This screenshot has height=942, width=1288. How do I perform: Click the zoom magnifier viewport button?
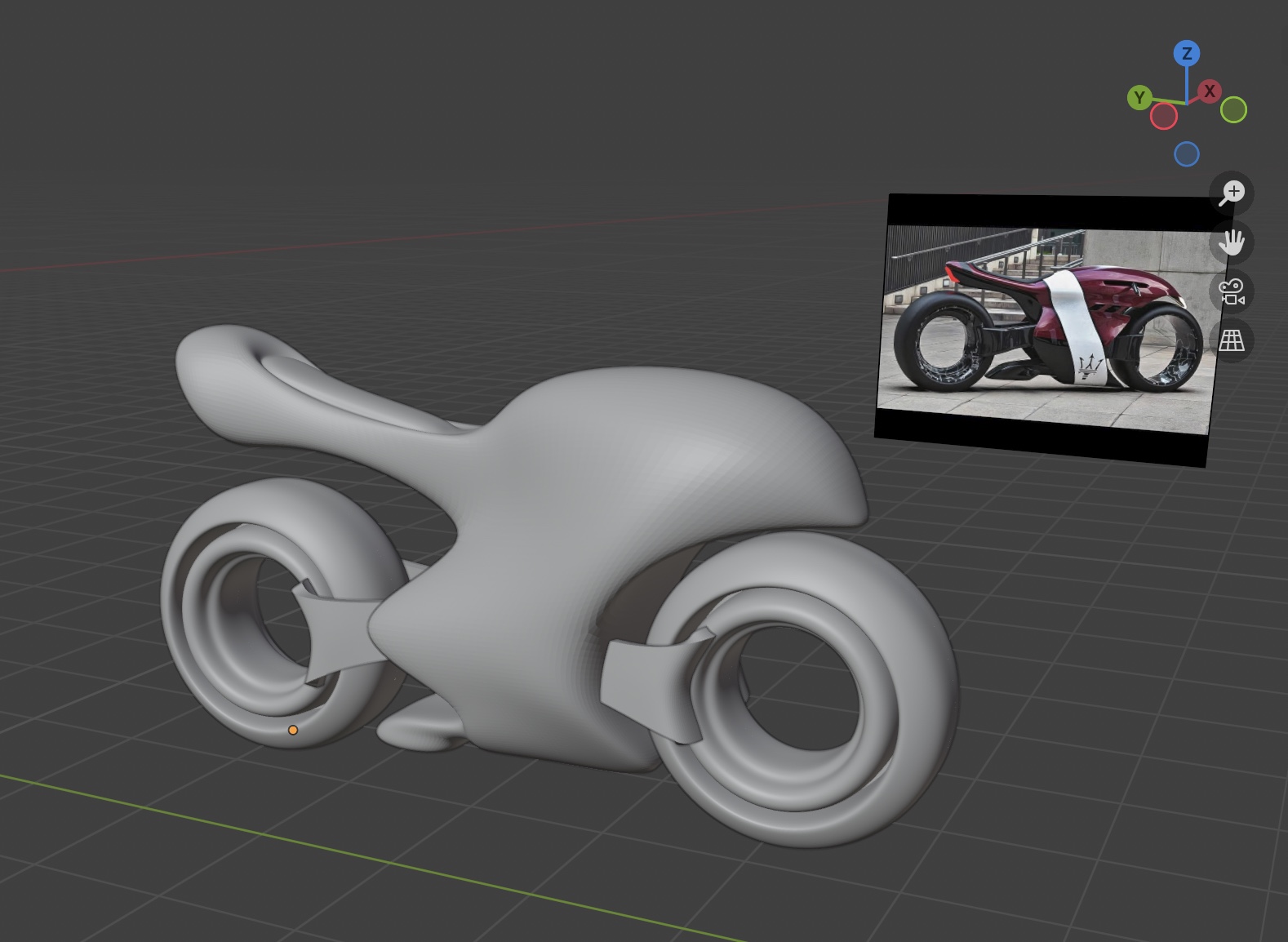tap(1232, 193)
